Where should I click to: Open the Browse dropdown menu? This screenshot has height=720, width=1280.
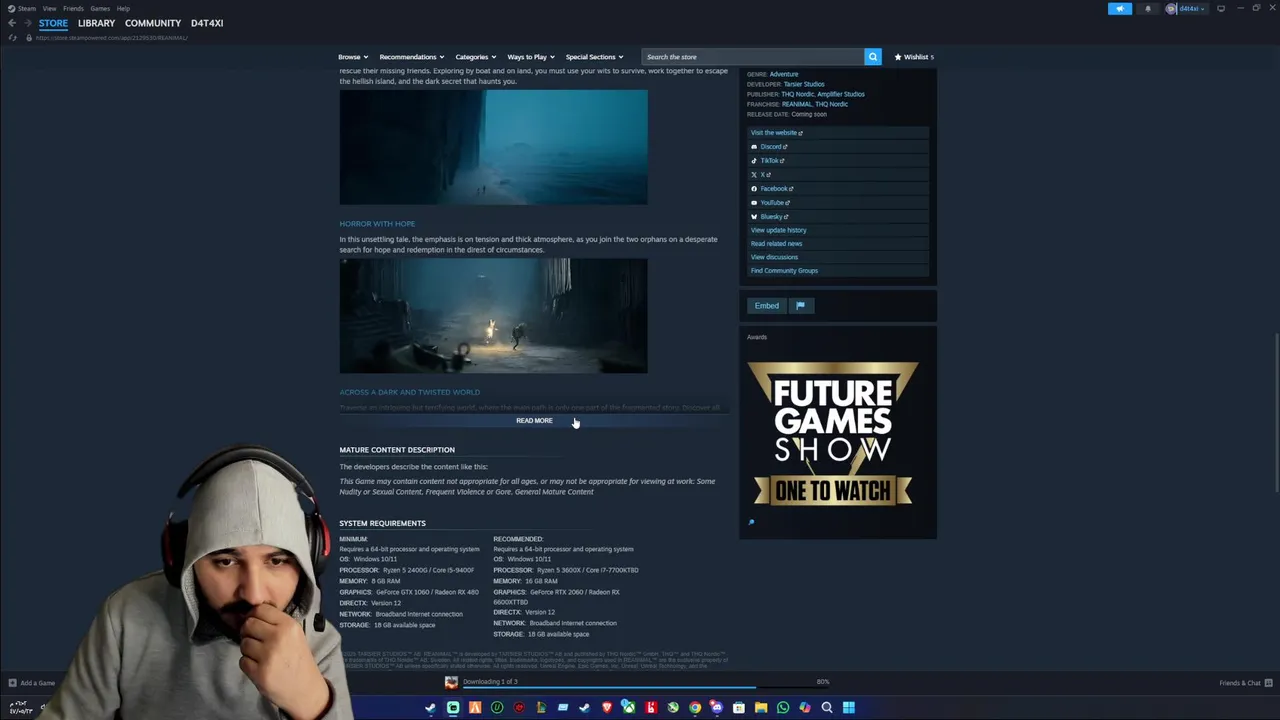point(353,57)
